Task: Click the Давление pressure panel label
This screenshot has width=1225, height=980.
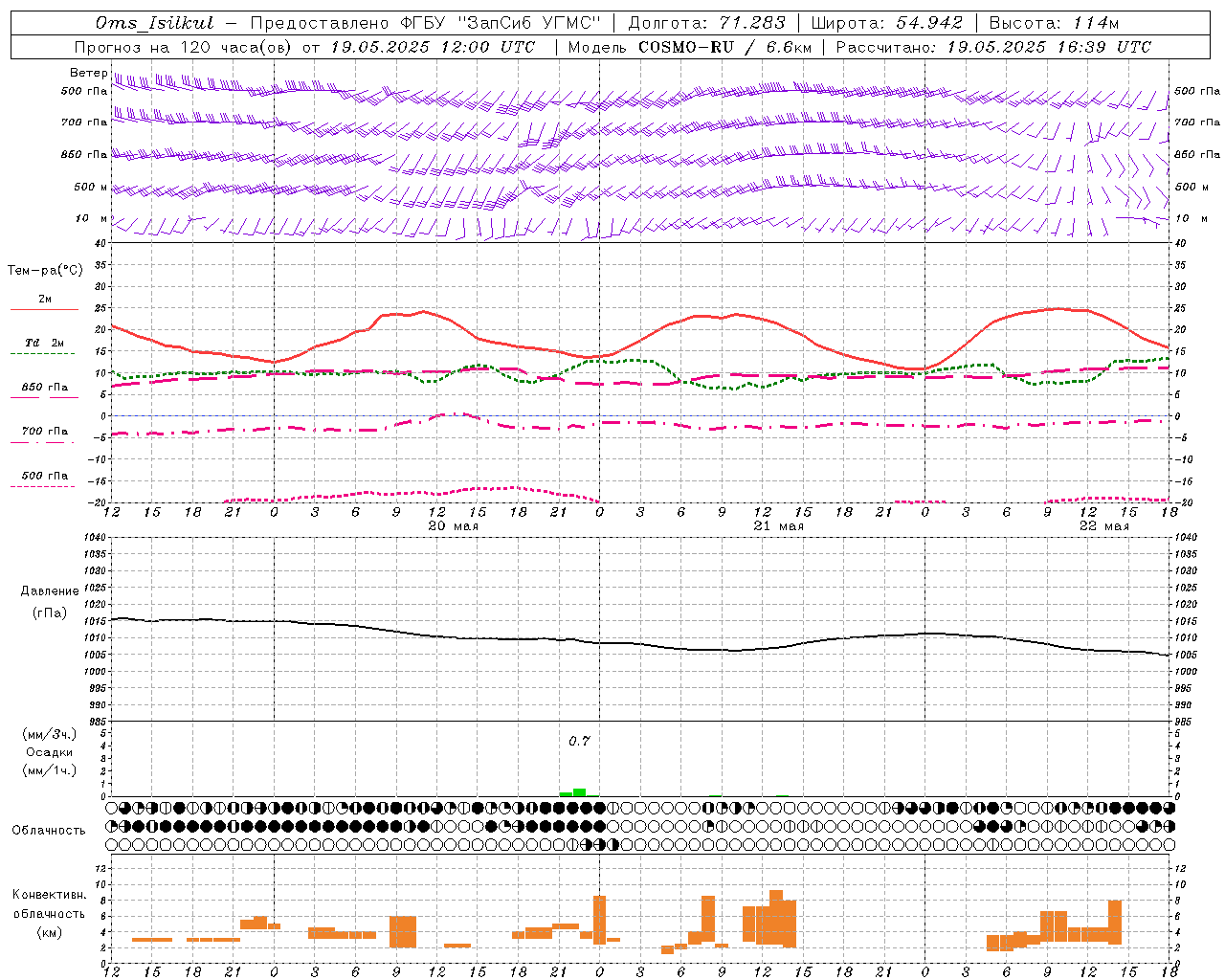Action: (50, 591)
